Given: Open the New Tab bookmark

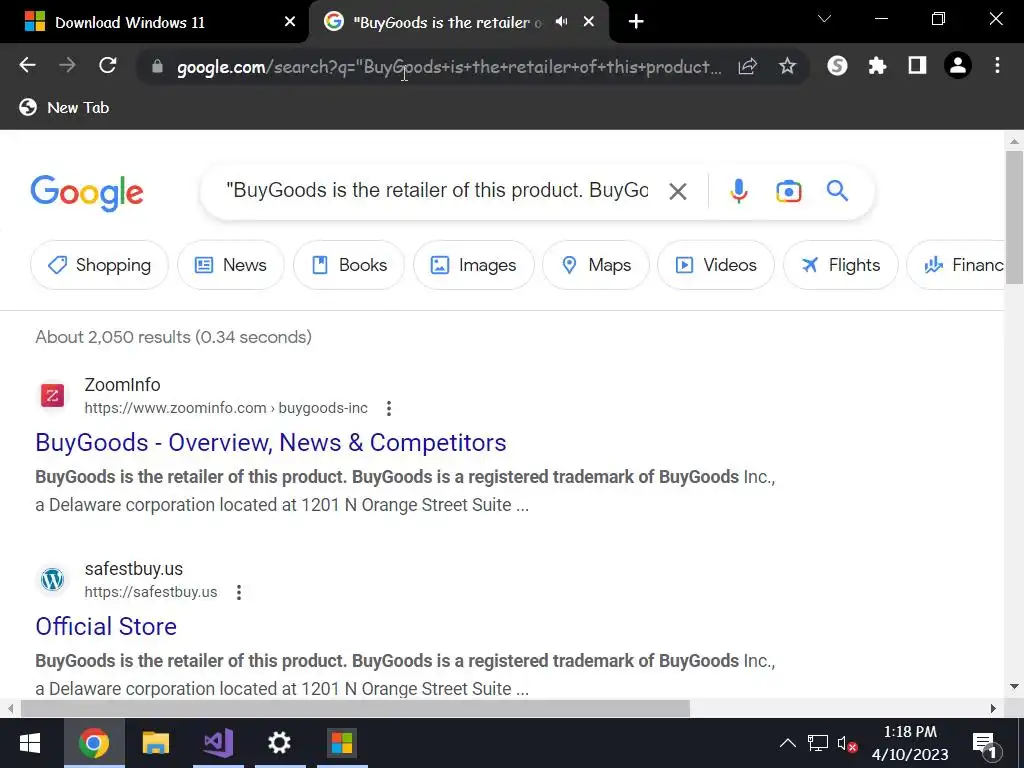Looking at the screenshot, I should pyautogui.click(x=64, y=107).
